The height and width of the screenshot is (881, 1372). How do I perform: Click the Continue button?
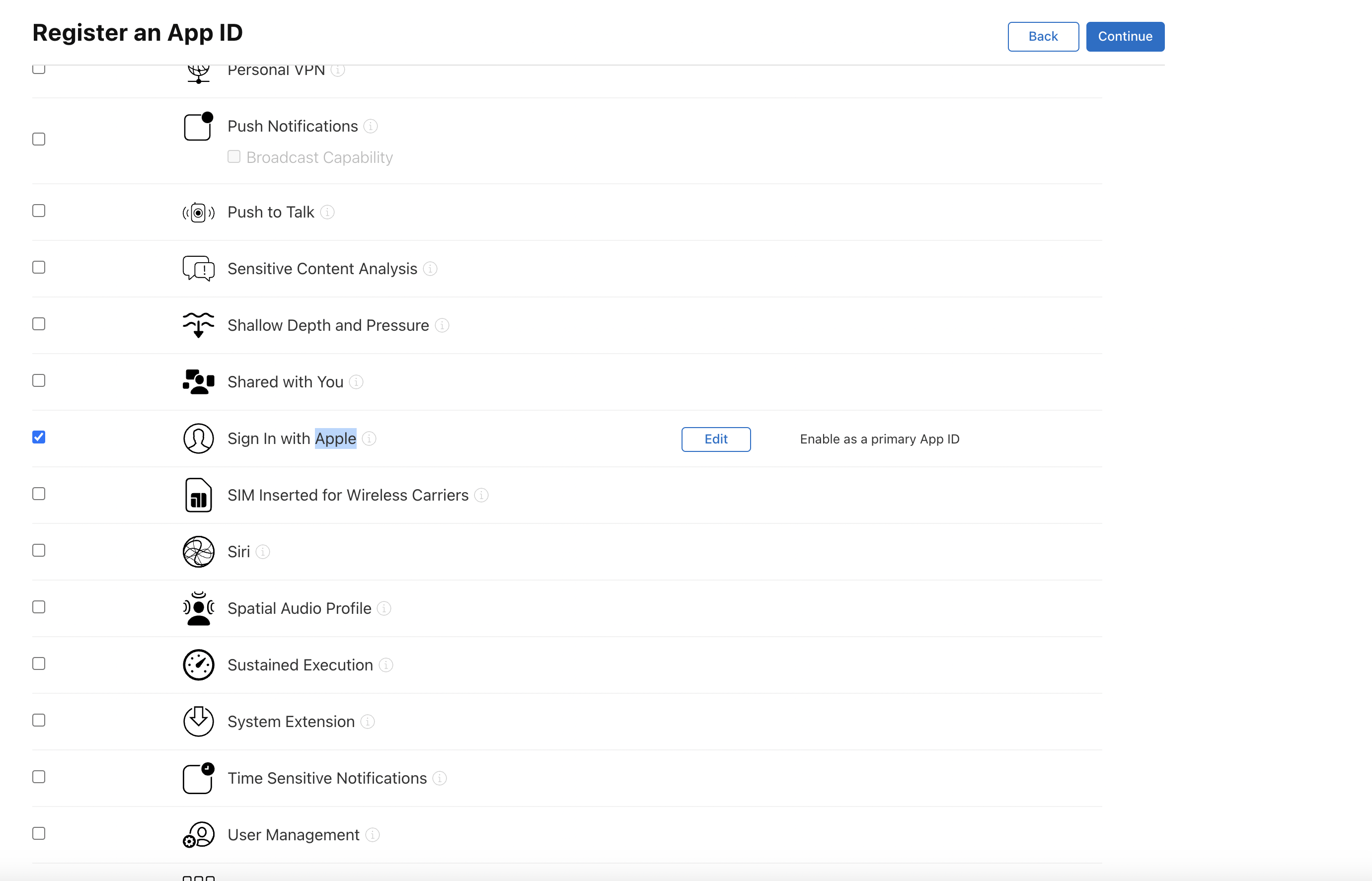1124,36
